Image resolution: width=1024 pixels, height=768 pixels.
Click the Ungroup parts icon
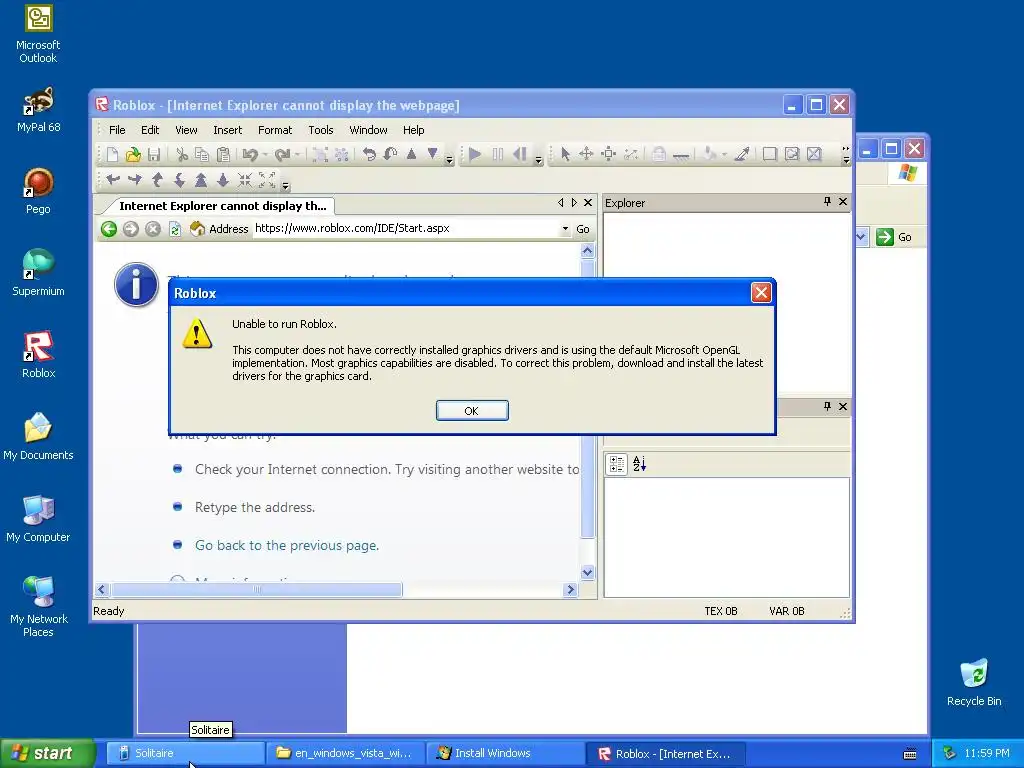(x=342, y=154)
